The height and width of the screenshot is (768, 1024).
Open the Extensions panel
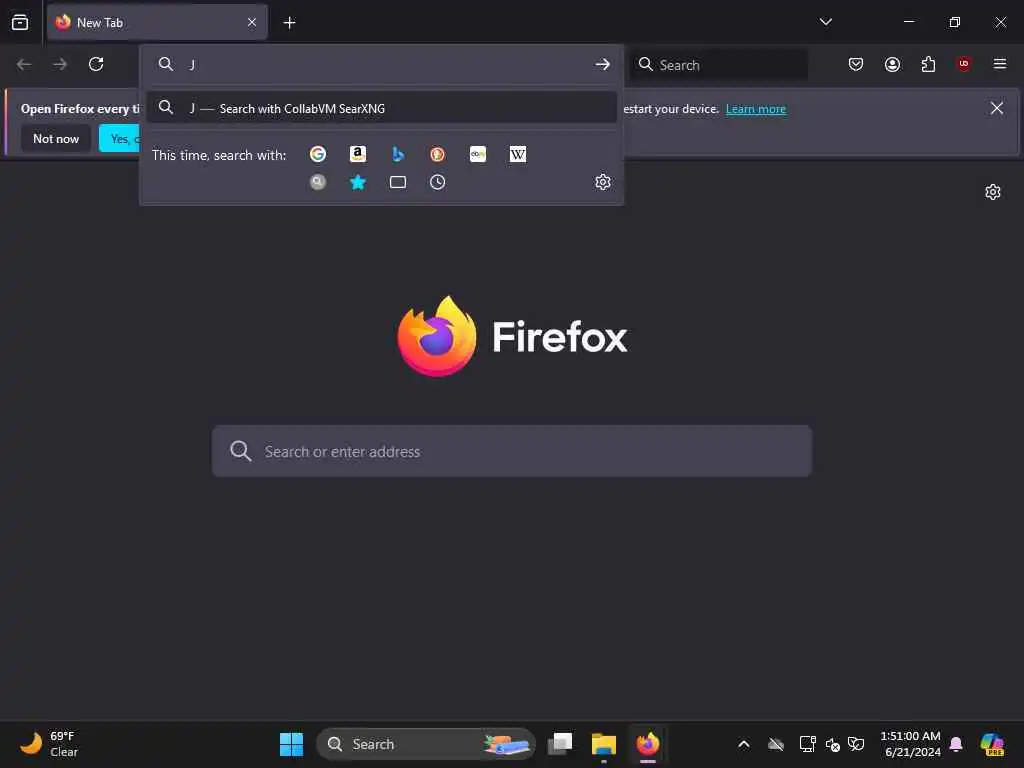(928, 64)
